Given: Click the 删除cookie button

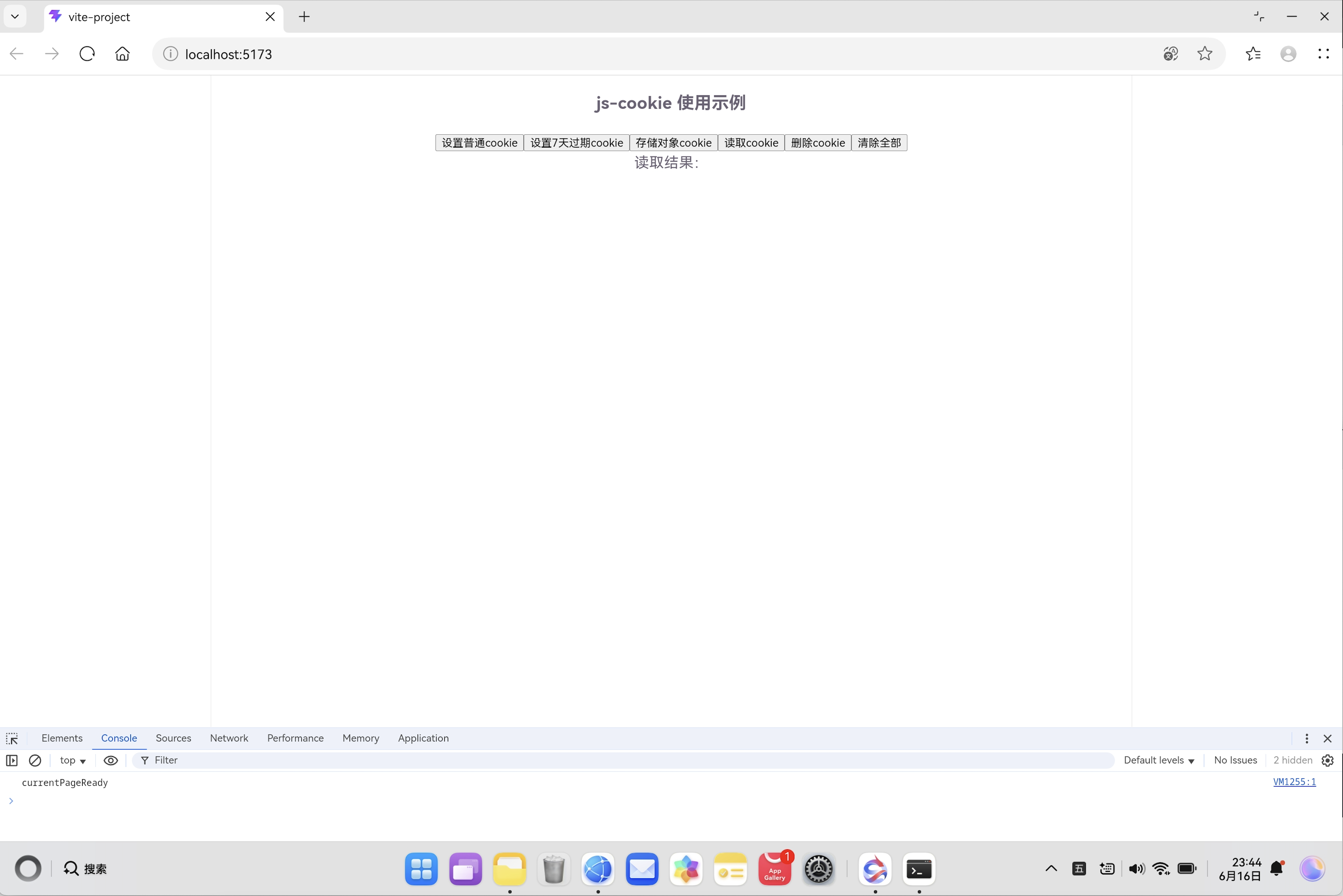Looking at the screenshot, I should 818,143.
